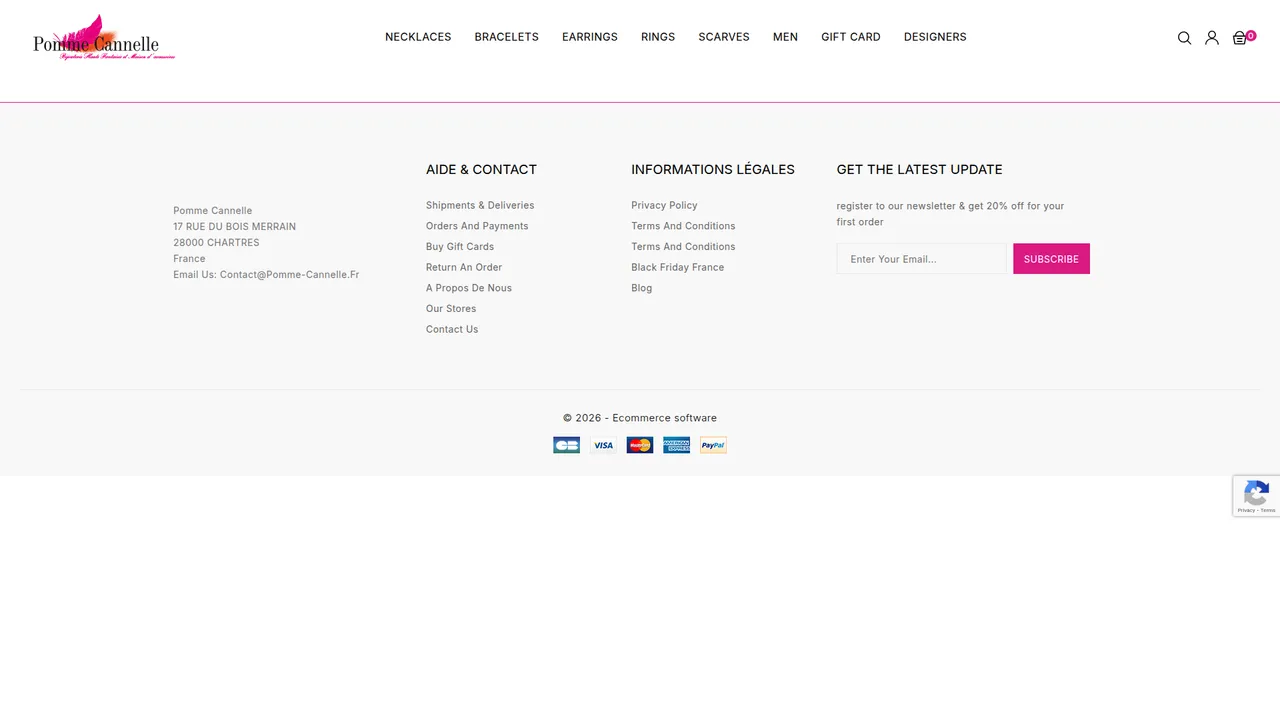Image resolution: width=1280 pixels, height=720 pixels.
Task: Open A Propos De Nous link
Action: coord(469,288)
